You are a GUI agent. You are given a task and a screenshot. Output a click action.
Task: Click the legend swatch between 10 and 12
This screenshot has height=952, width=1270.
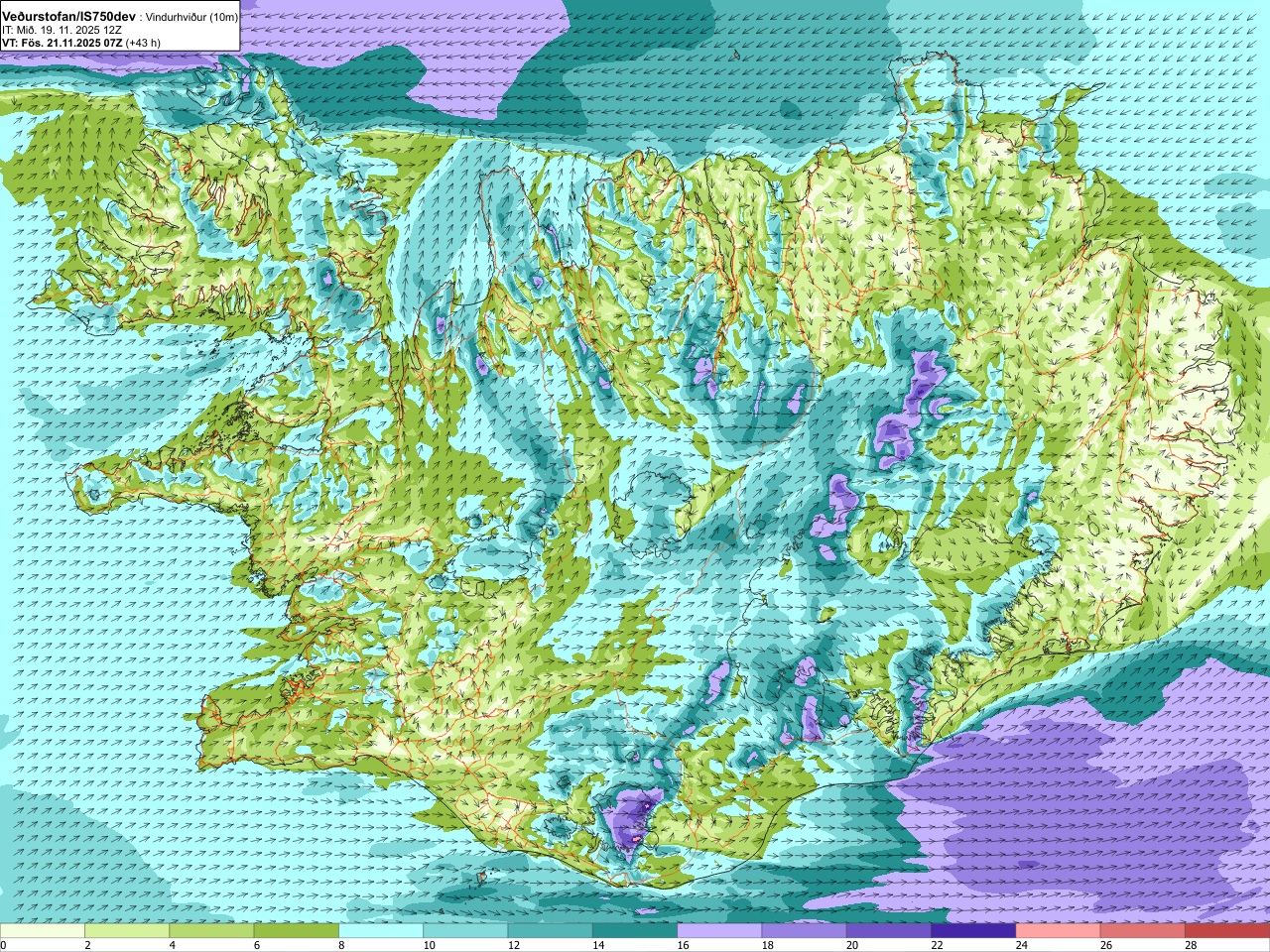(465, 931)
